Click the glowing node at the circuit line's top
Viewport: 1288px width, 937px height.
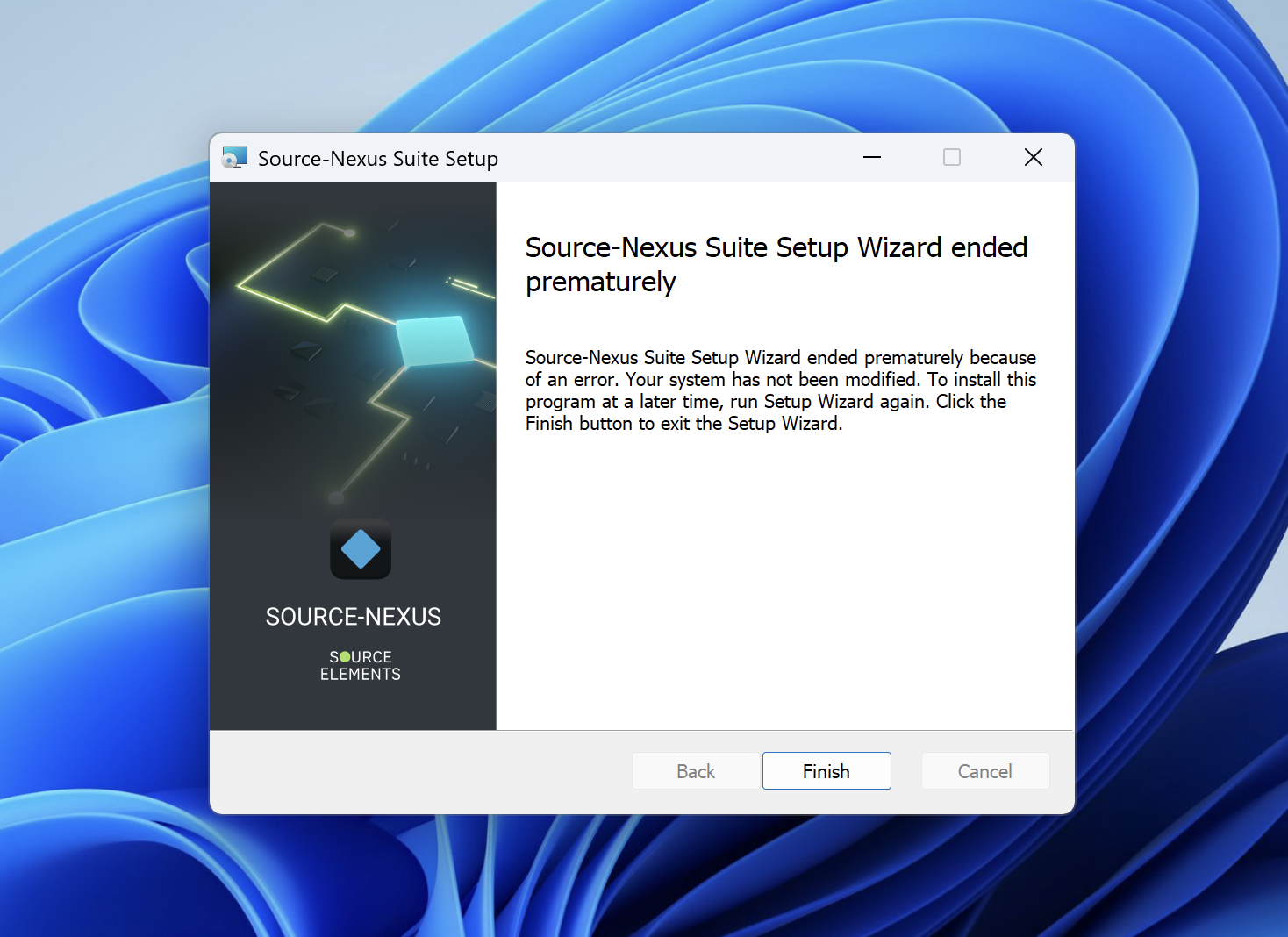(349, 232)
